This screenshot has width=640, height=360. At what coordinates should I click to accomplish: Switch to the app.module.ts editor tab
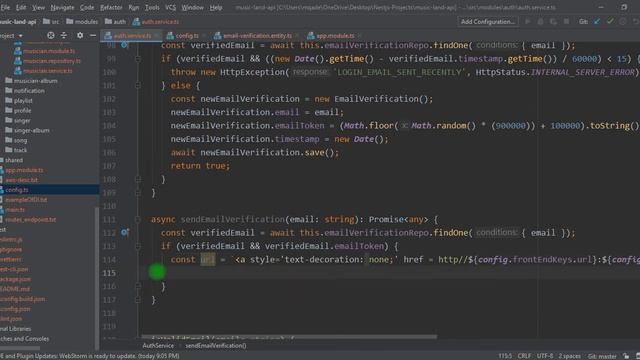335,36
